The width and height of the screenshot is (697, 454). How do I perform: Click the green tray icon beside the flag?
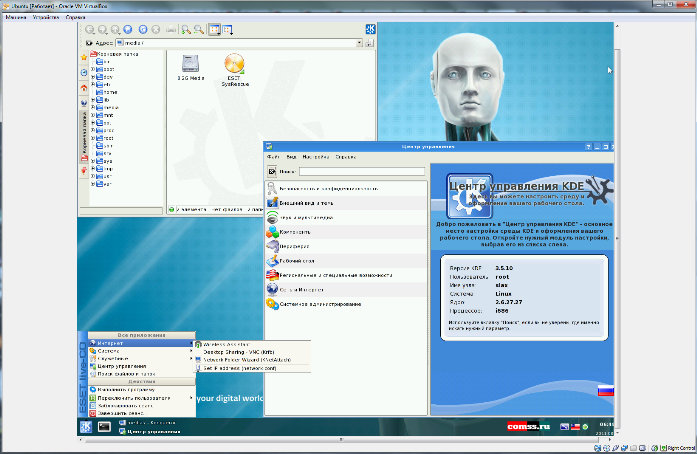(585, 427)
